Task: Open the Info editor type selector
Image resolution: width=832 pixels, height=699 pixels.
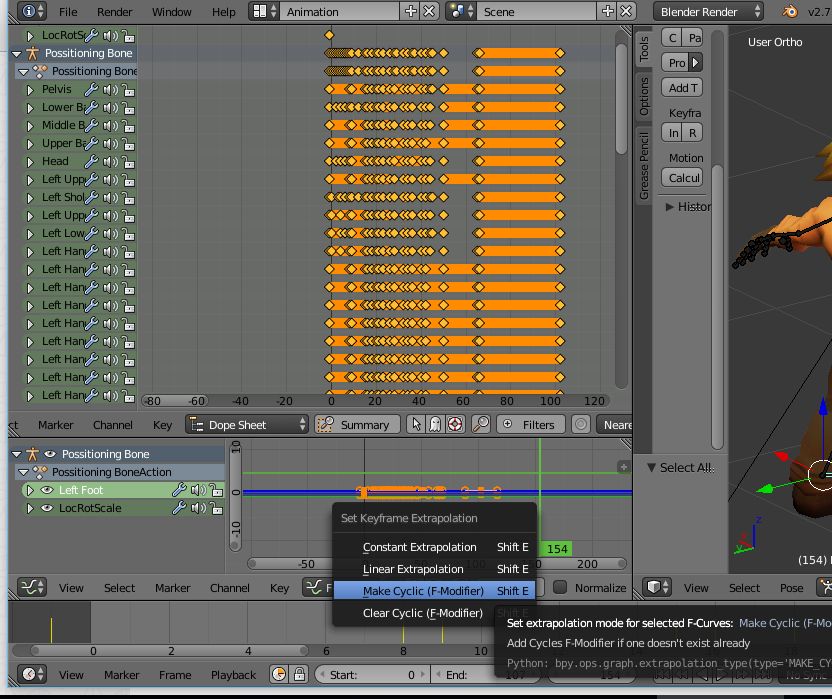Action: (x=31, y=11)
